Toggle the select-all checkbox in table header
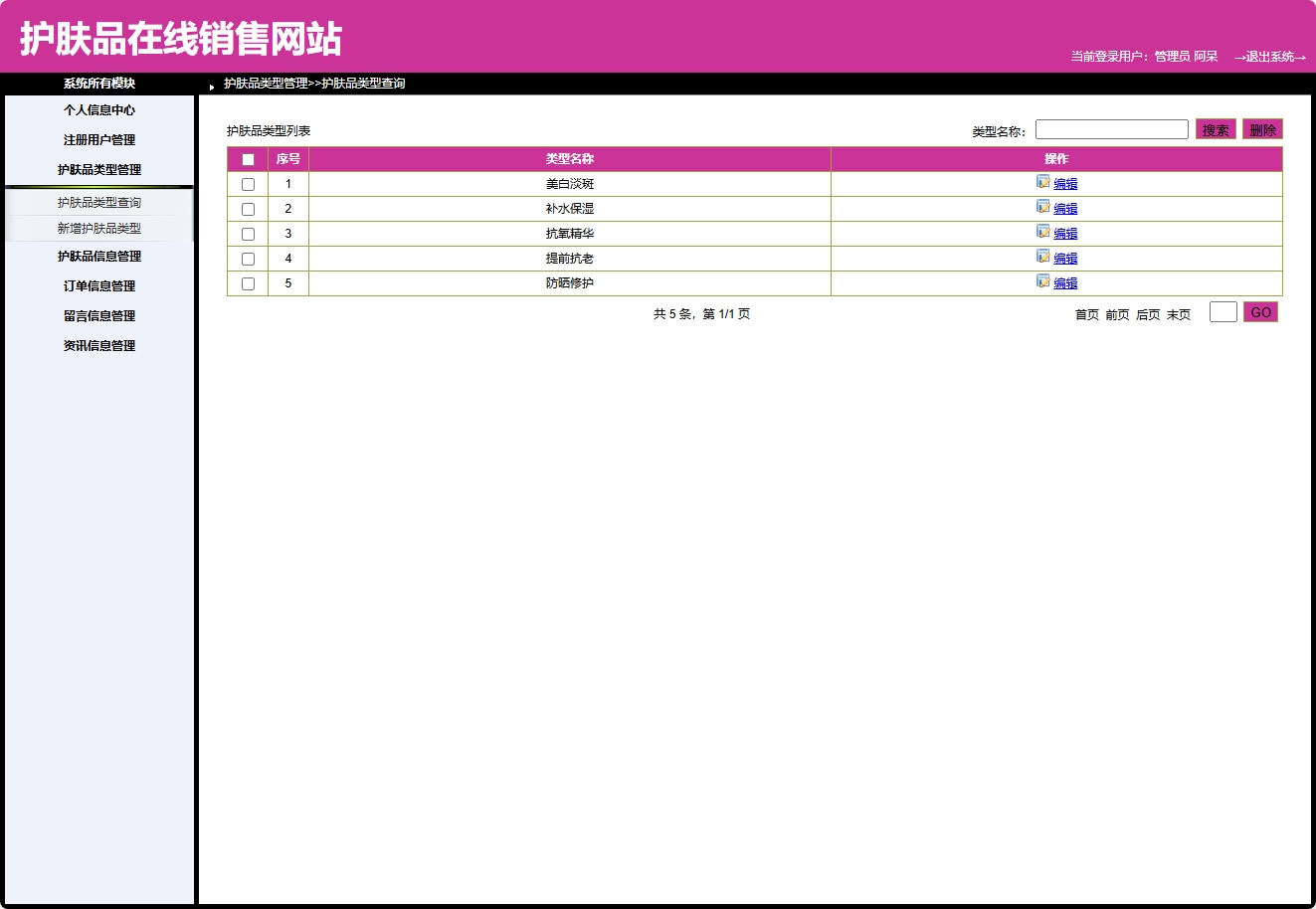 tap(248, 158)
